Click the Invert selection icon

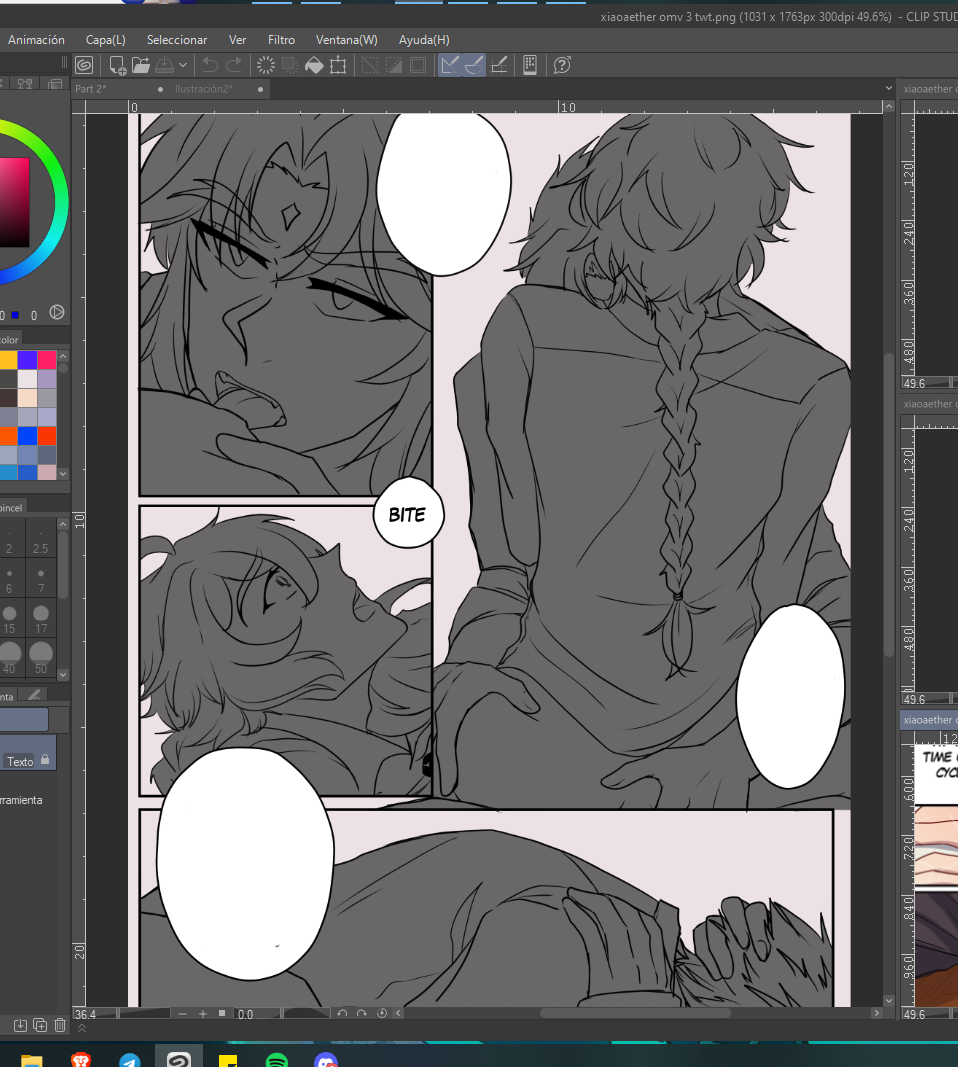coord(394,65)
